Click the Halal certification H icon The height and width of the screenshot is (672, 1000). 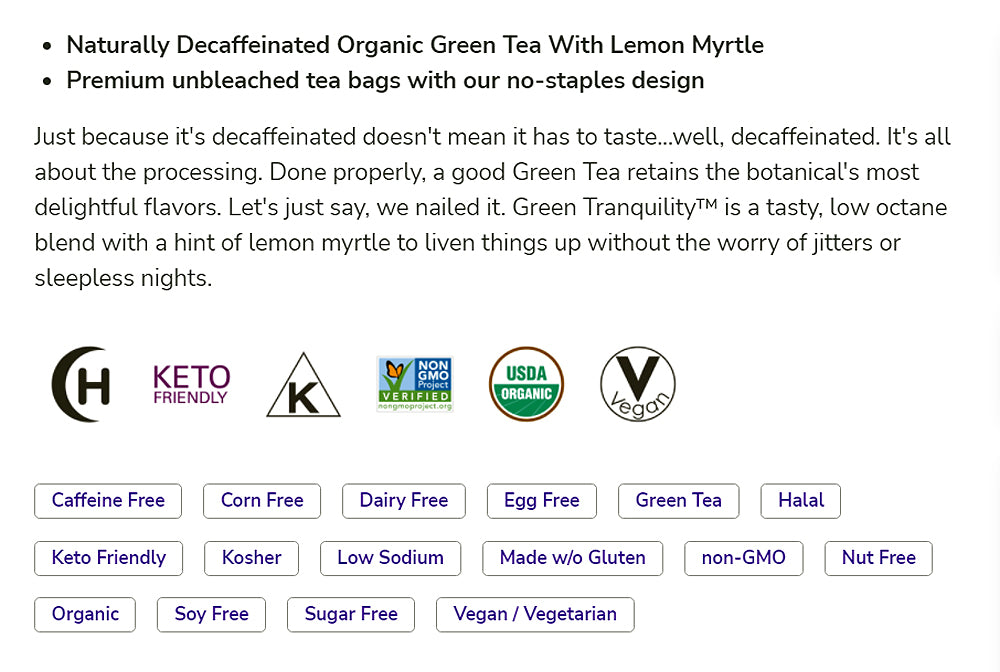pyautogui.click(x=81, y=385)
